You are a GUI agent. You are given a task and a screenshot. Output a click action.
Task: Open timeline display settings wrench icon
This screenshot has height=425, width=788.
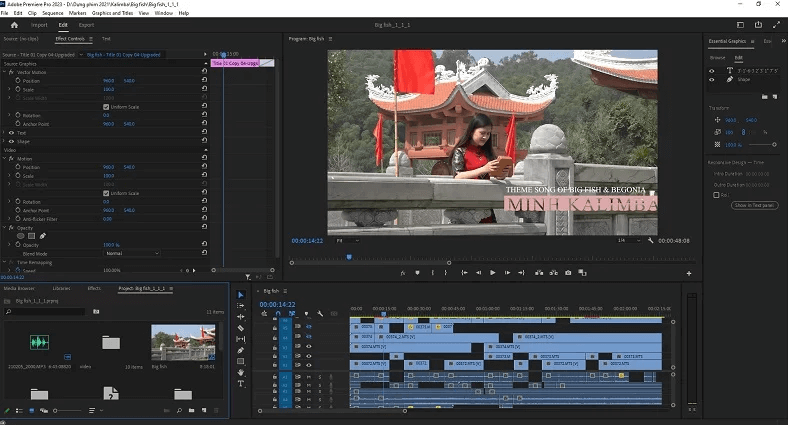click(320, 313)
